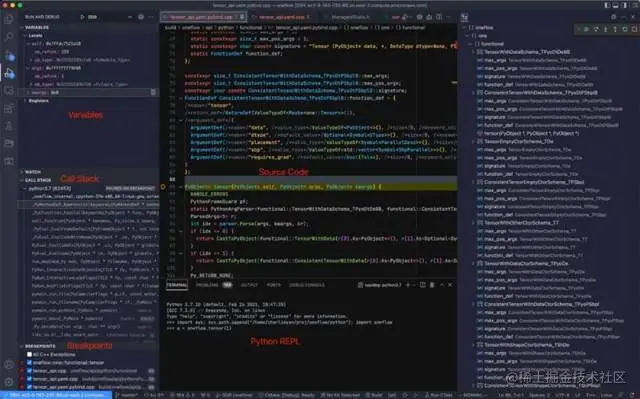Continue execution in floating debug toolbar
This screenshot has width=640, height=399.
586,29
